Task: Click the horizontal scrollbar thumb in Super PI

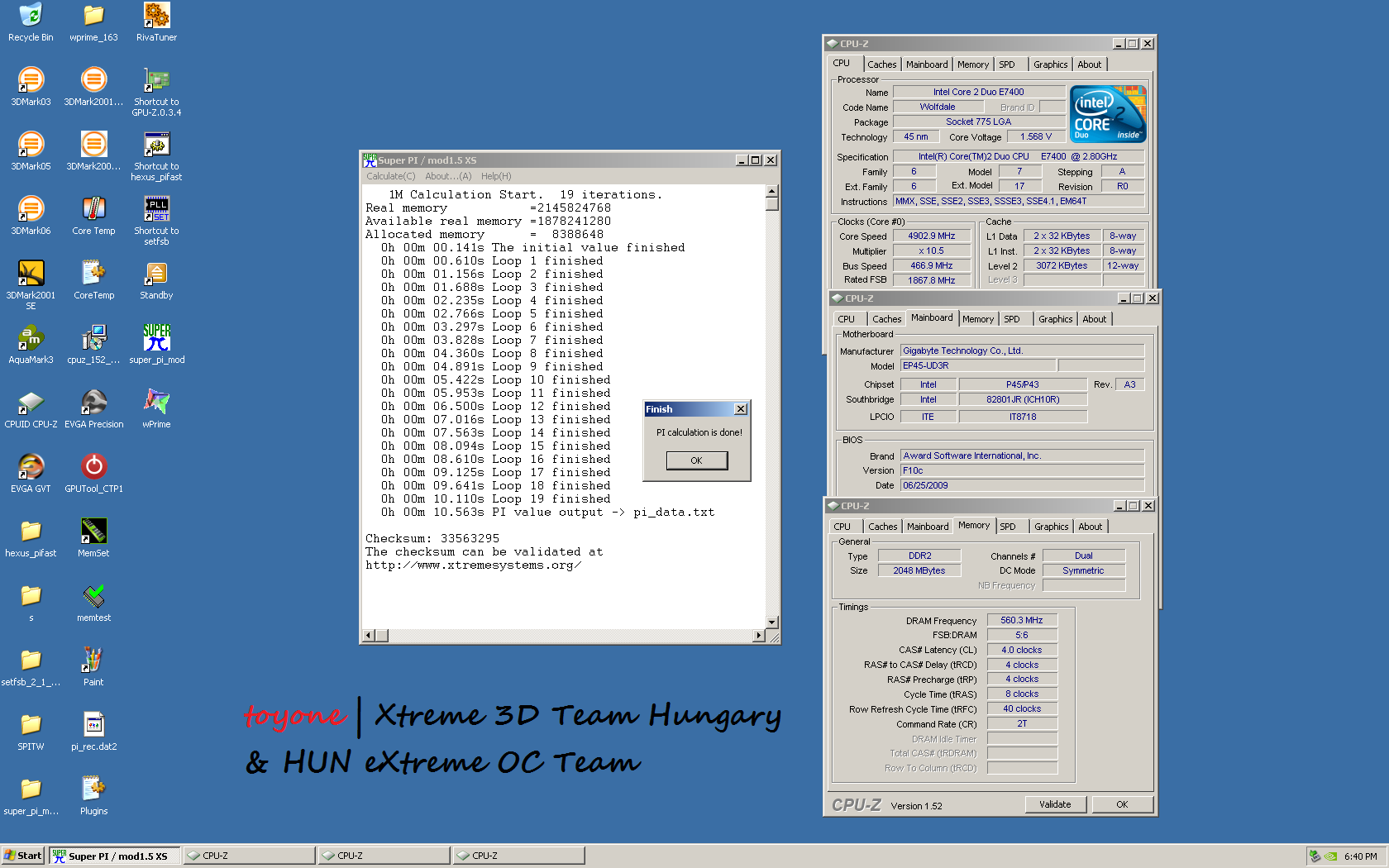Action: pyautogui.click(x=382, y=636)
